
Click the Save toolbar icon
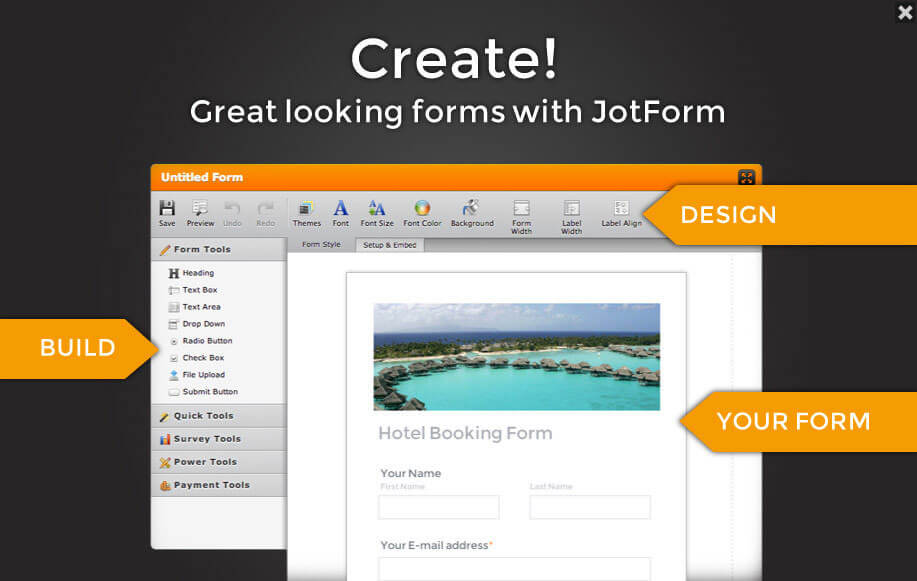(167, 213)
